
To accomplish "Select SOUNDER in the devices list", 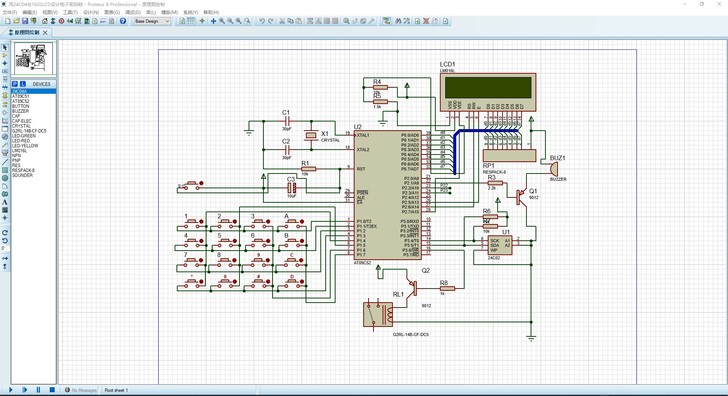I will pyautogui.click(x=22, y=175).
